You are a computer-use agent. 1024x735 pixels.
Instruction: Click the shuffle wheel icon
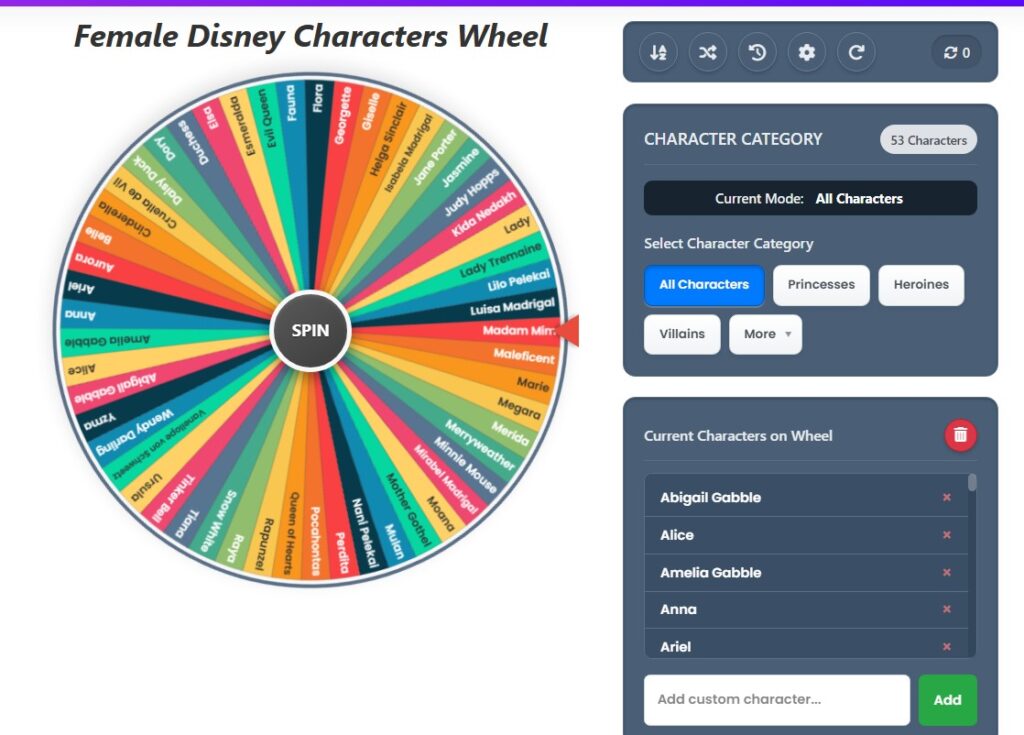[x=708, y=52]
